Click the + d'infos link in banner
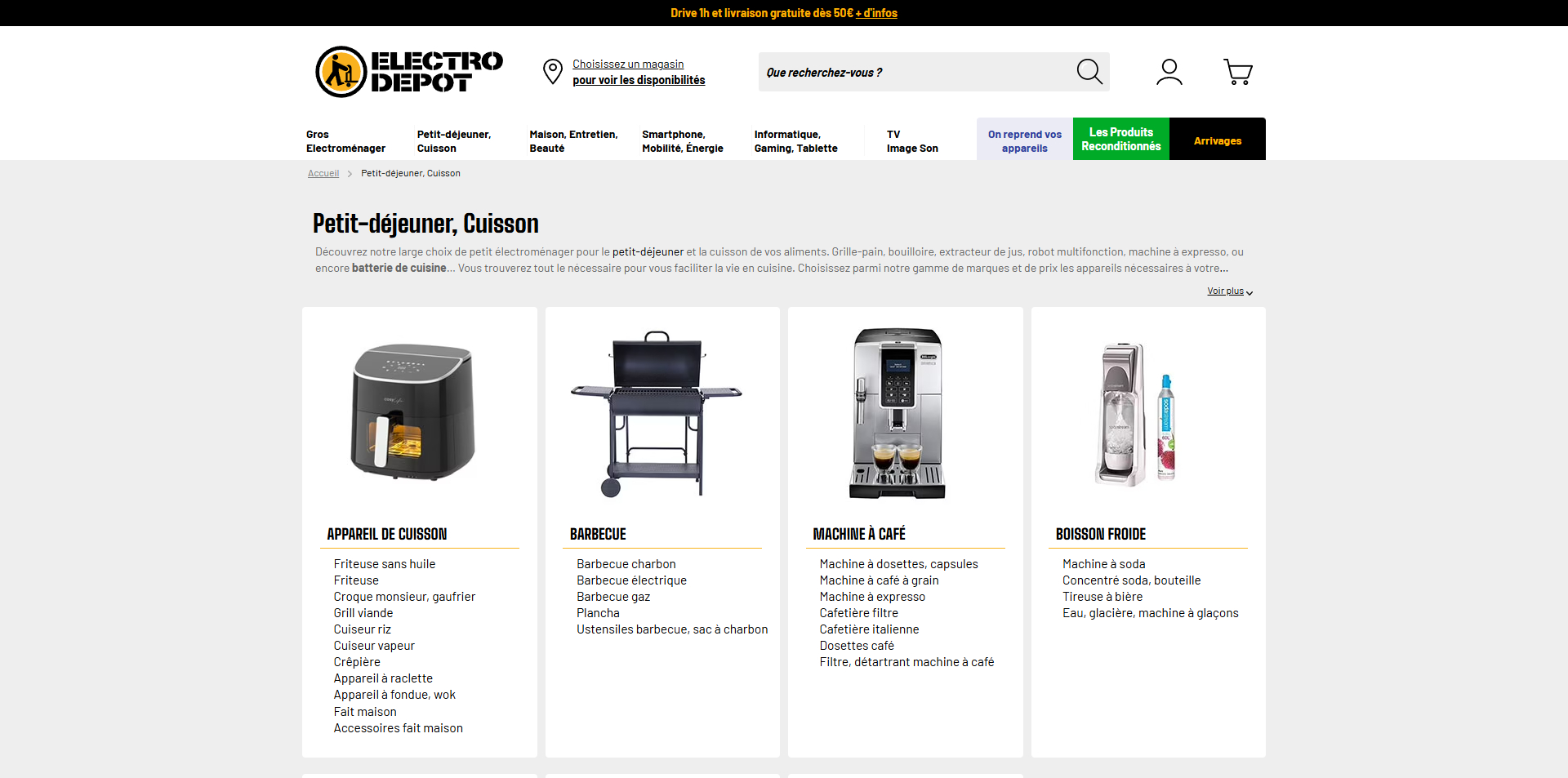Viewport: 1568px width, 778px height. point(876,13)
